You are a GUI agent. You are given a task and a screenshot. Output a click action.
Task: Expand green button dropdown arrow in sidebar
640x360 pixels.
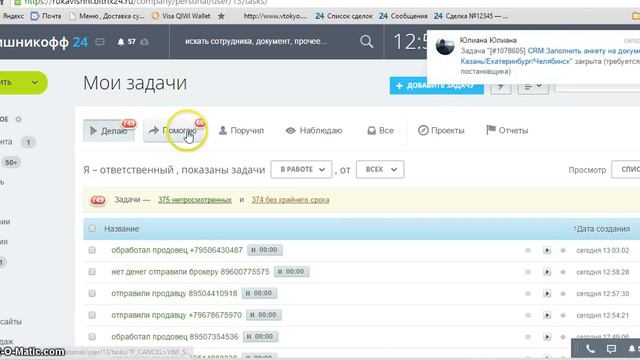(35, 82)
